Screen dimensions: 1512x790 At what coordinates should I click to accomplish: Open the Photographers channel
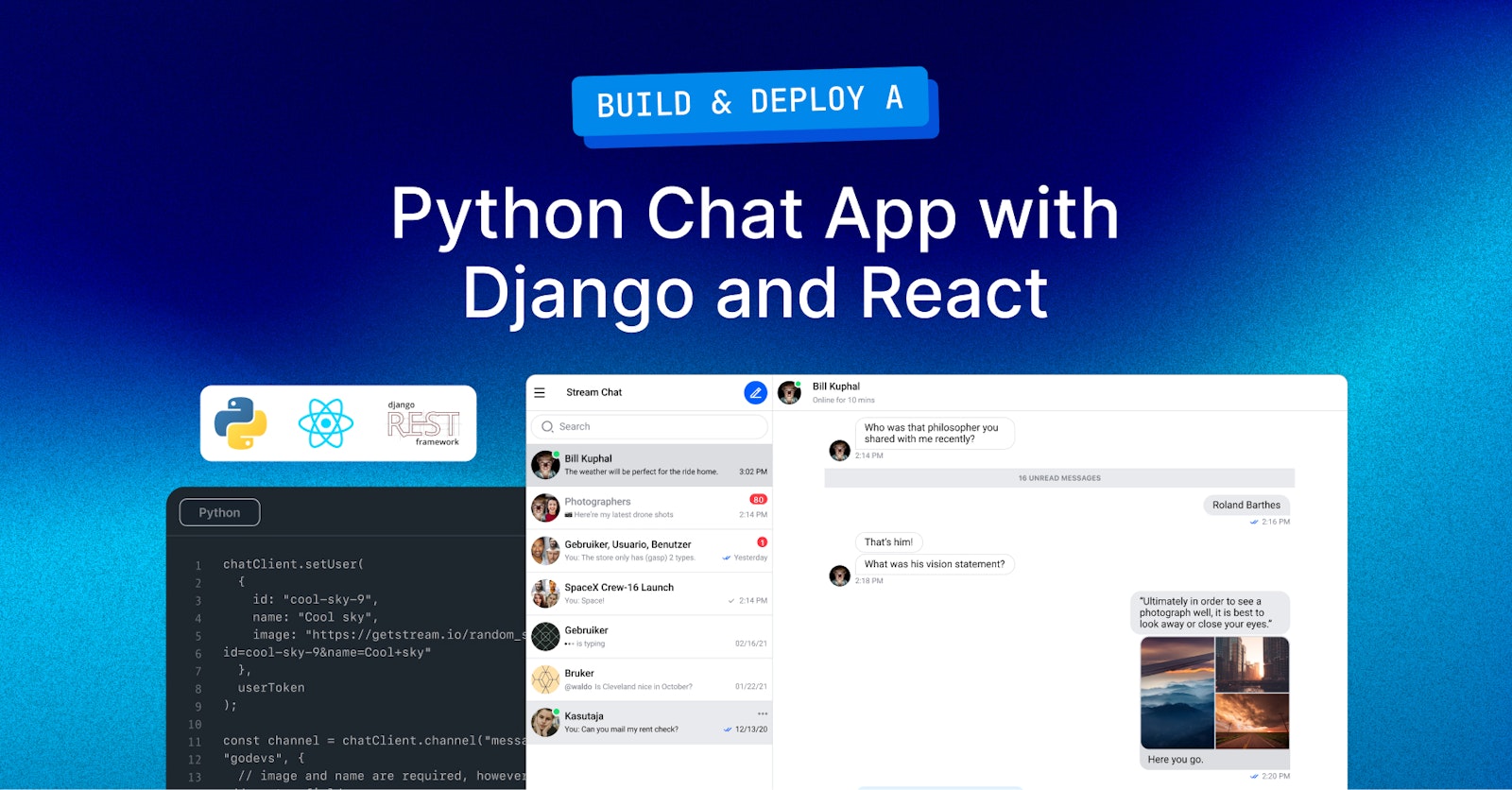[649, 508]
